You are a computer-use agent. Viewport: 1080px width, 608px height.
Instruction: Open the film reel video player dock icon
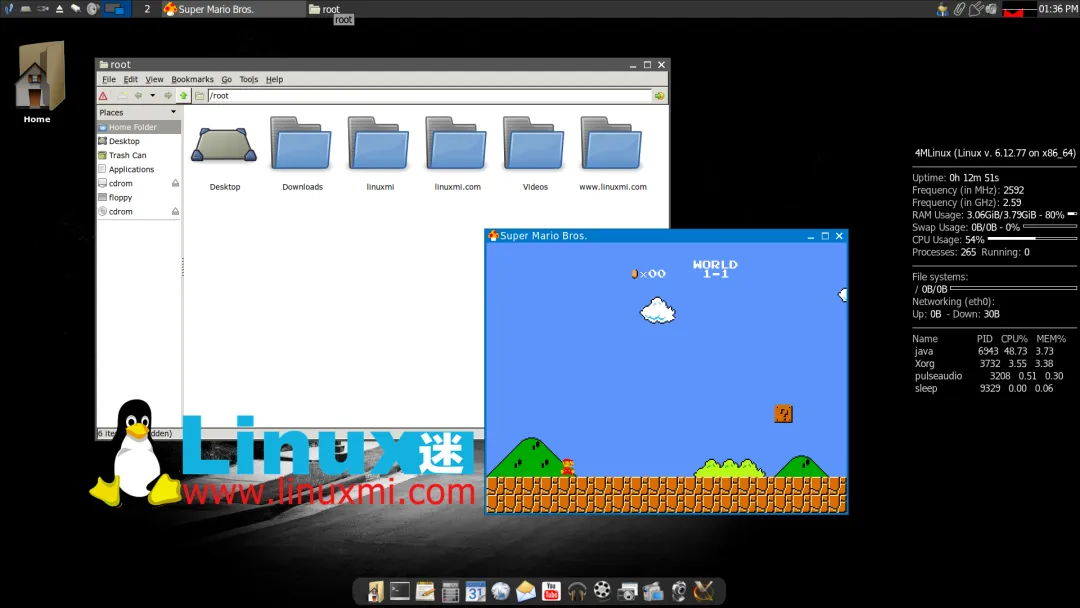coord(602,590)
